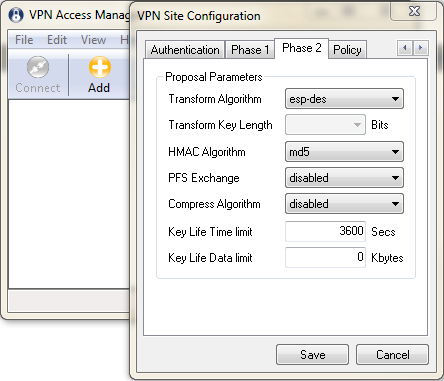Click the Add site icon
The height and width of the screenshot is (381, 444).
[99, 67]
